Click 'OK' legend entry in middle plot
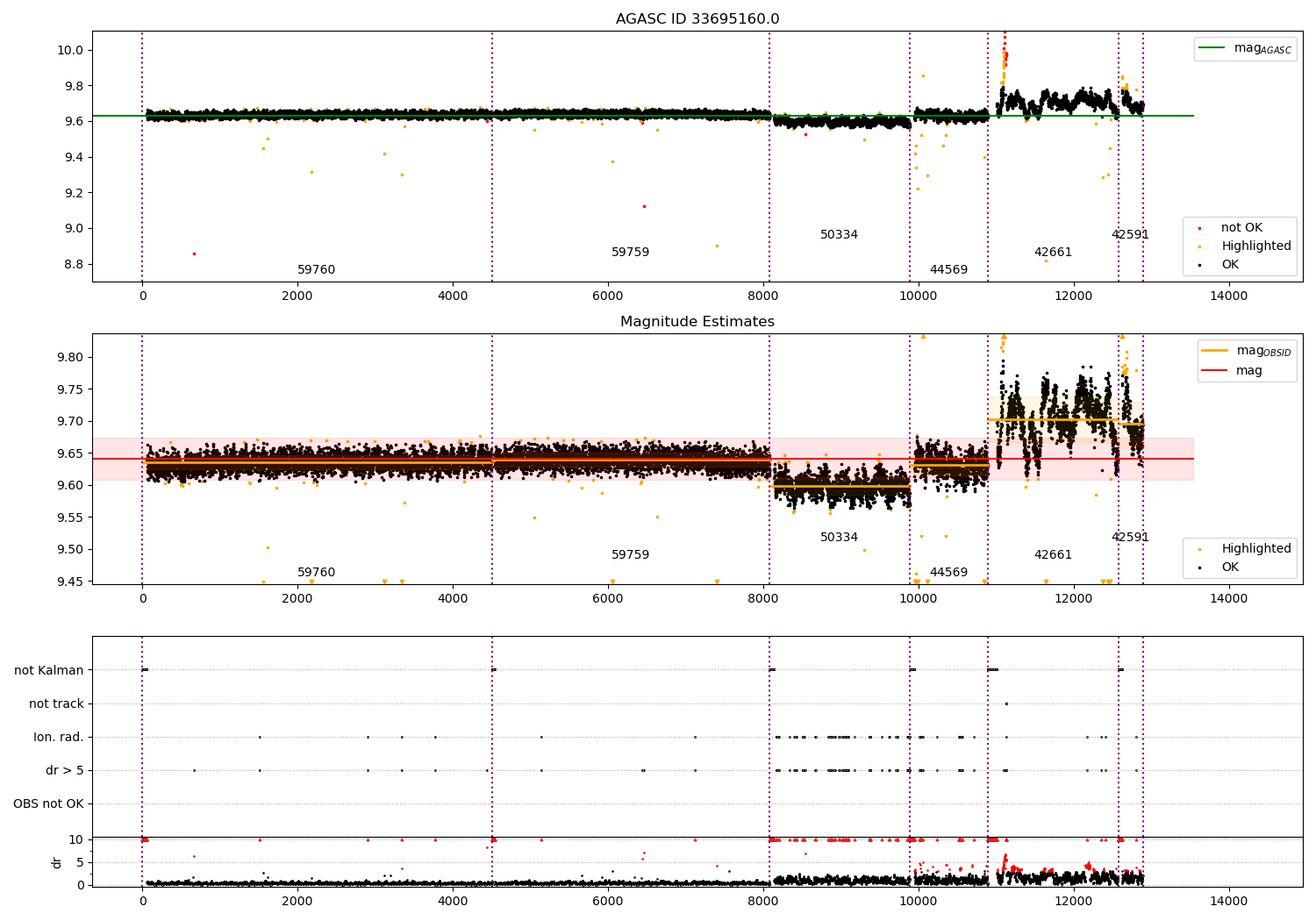Viewport: 1316px width, 921px height. tap(1230, 568)
